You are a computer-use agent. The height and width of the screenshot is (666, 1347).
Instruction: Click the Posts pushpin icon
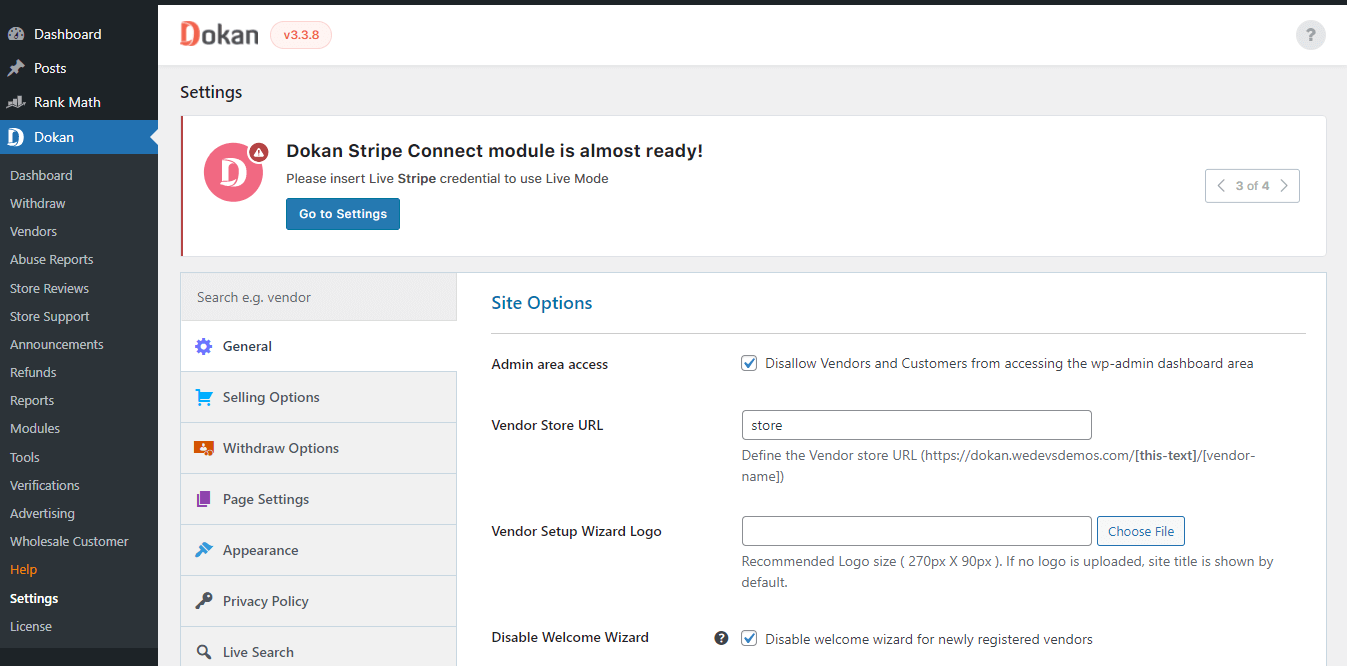(x=16, y=68)
